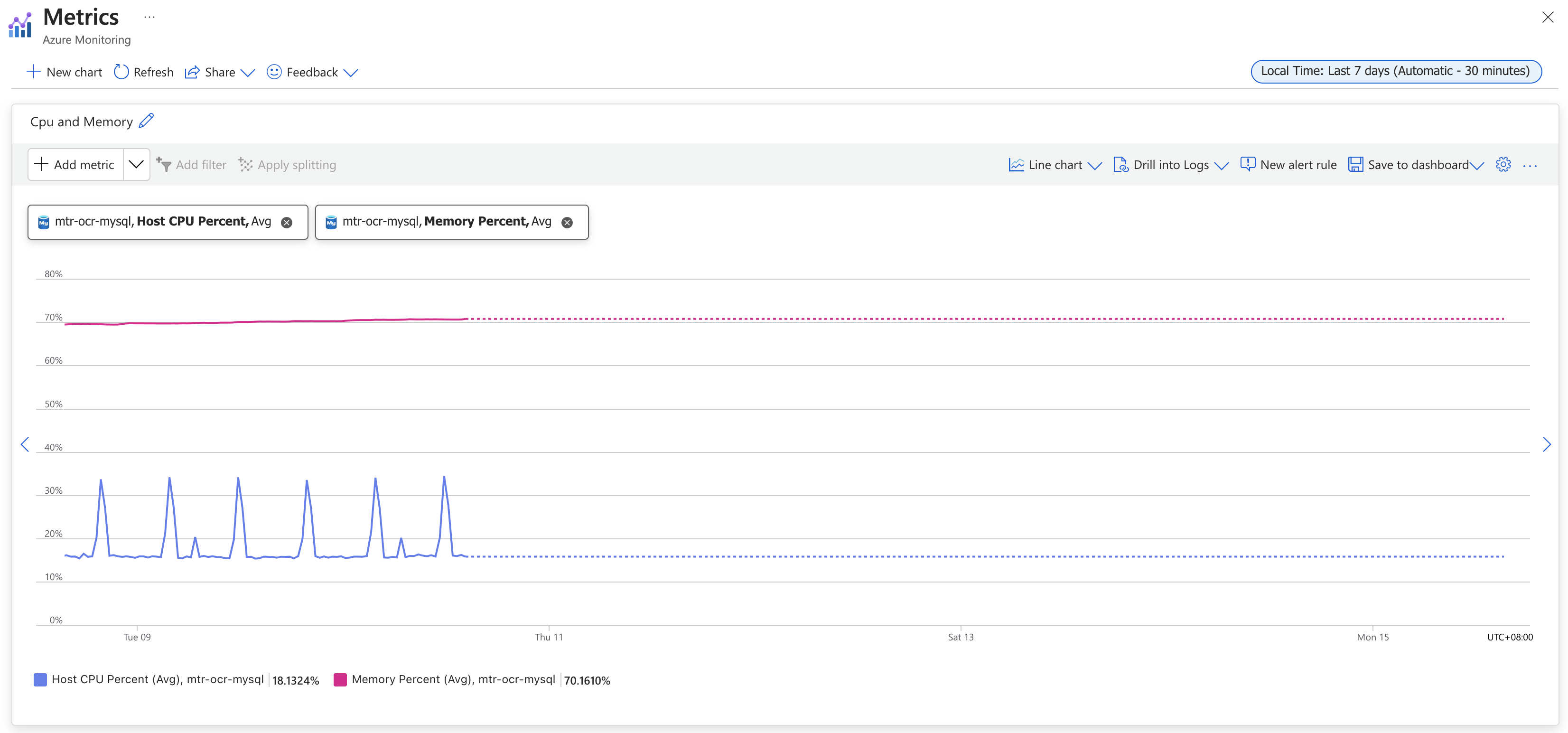This screenshot has height=733, width=1568.
Task: Open the Last 7 days time range picker
Action: point(1395,71)
